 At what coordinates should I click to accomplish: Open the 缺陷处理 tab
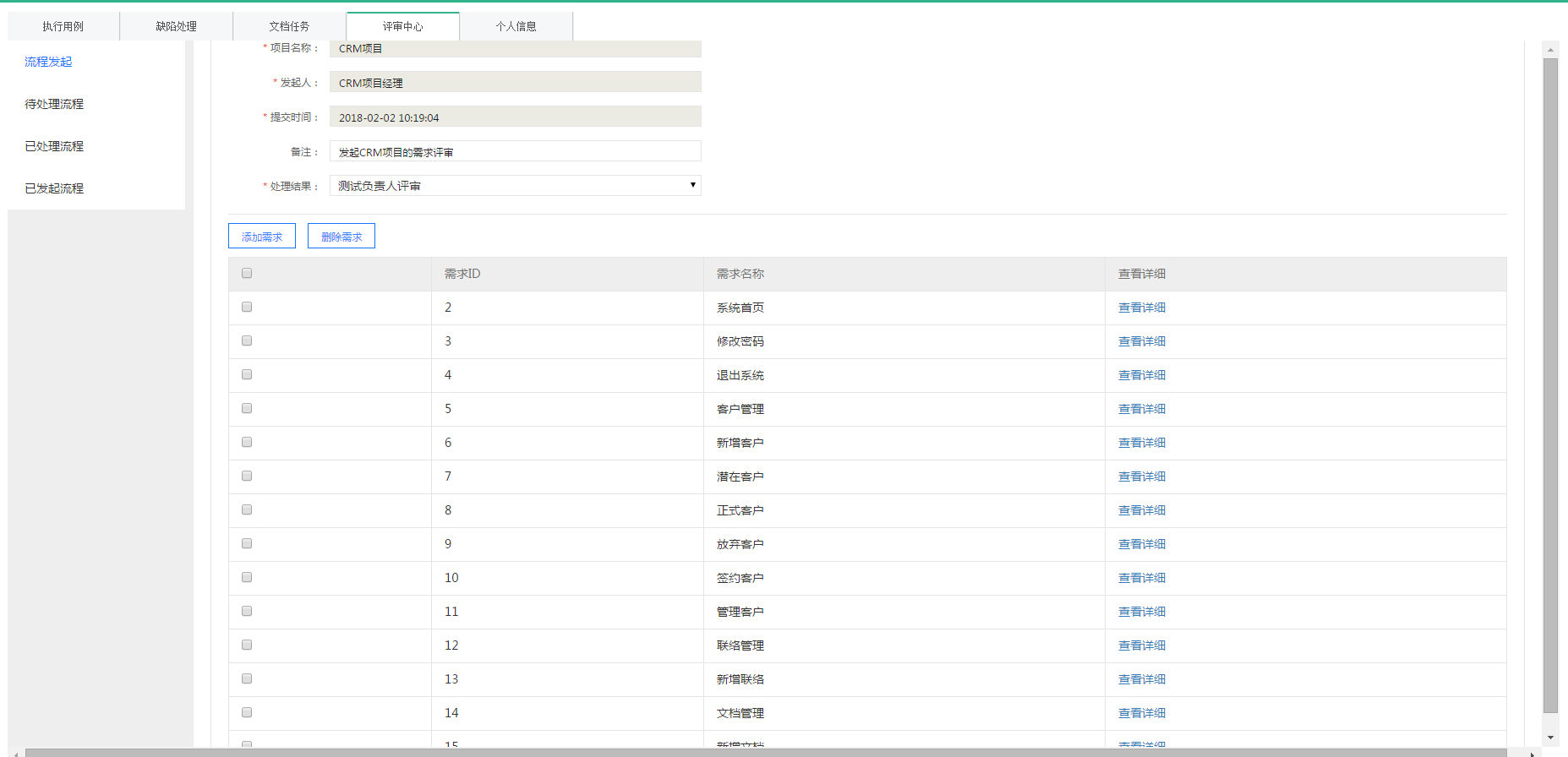pyautogui.click(x=176, y=26)
